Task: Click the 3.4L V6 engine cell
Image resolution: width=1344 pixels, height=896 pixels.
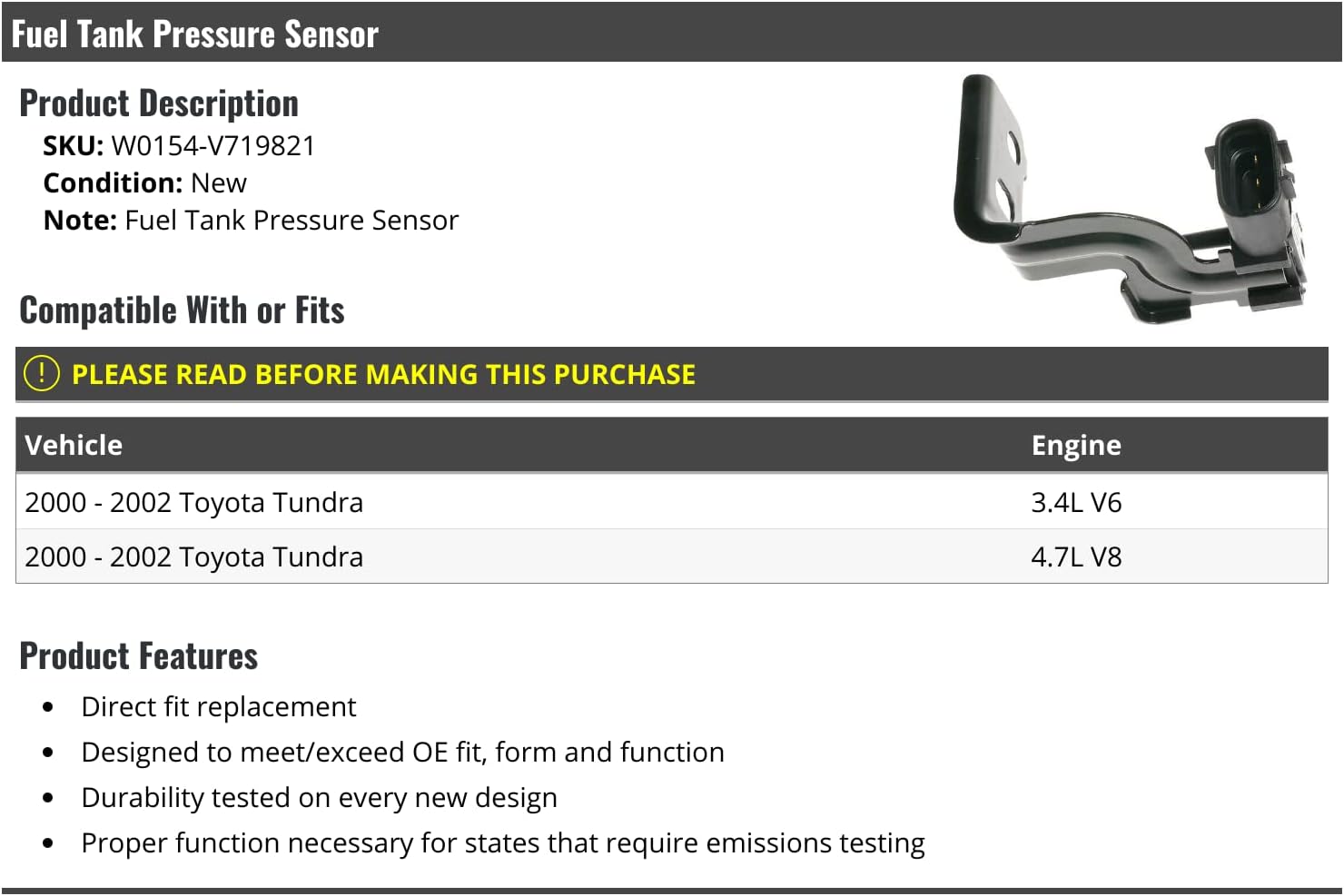Action: click(1075, 503)
